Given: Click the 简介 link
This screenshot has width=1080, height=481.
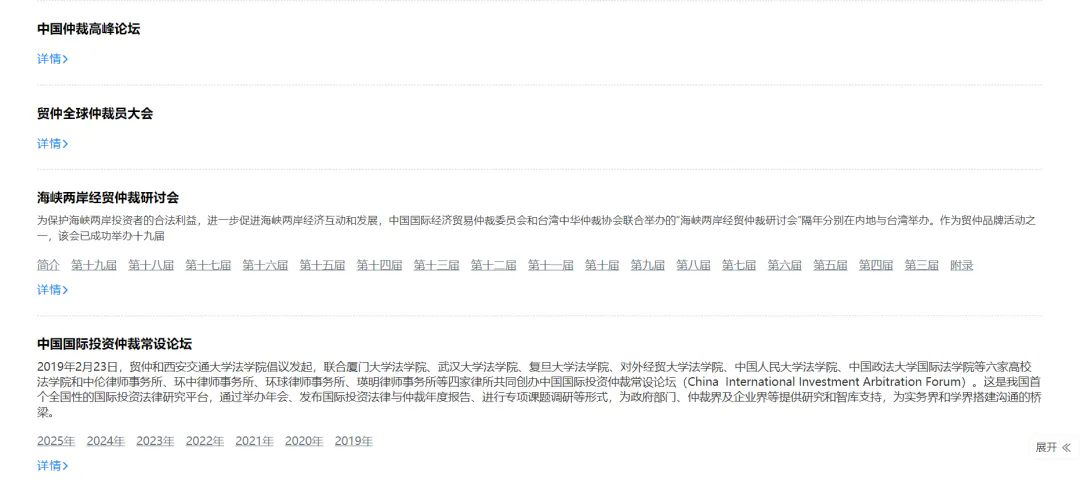Looking at the screenshot, I should pyautogui.click(x=48, y=265).
